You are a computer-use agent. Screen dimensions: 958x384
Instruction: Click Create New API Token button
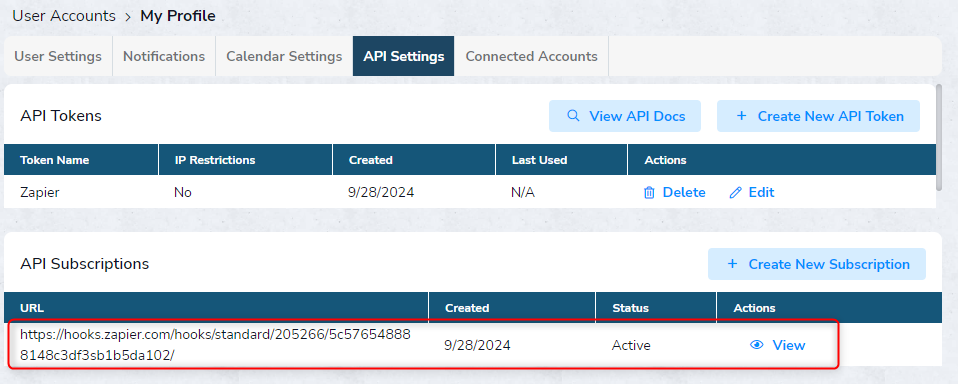[x=818, y=116]
